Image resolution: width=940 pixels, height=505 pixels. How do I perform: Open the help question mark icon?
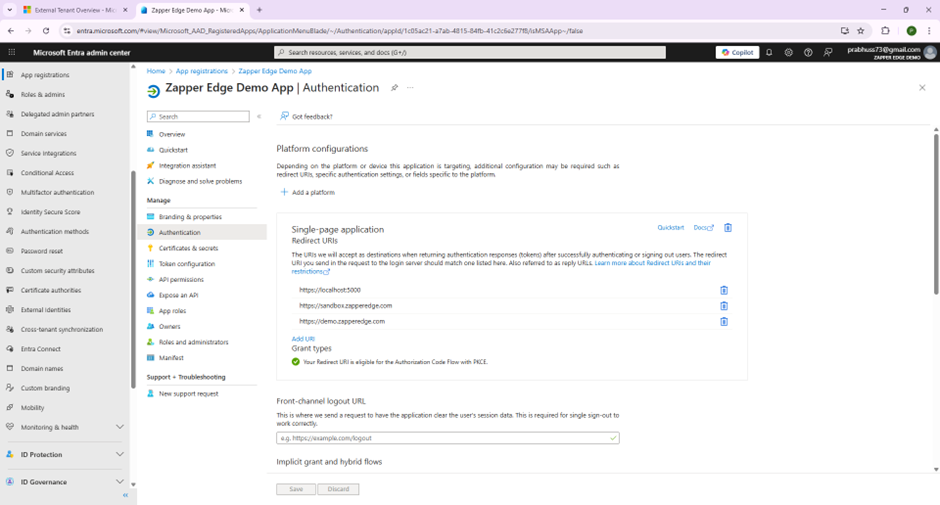[x=808, y=52]
